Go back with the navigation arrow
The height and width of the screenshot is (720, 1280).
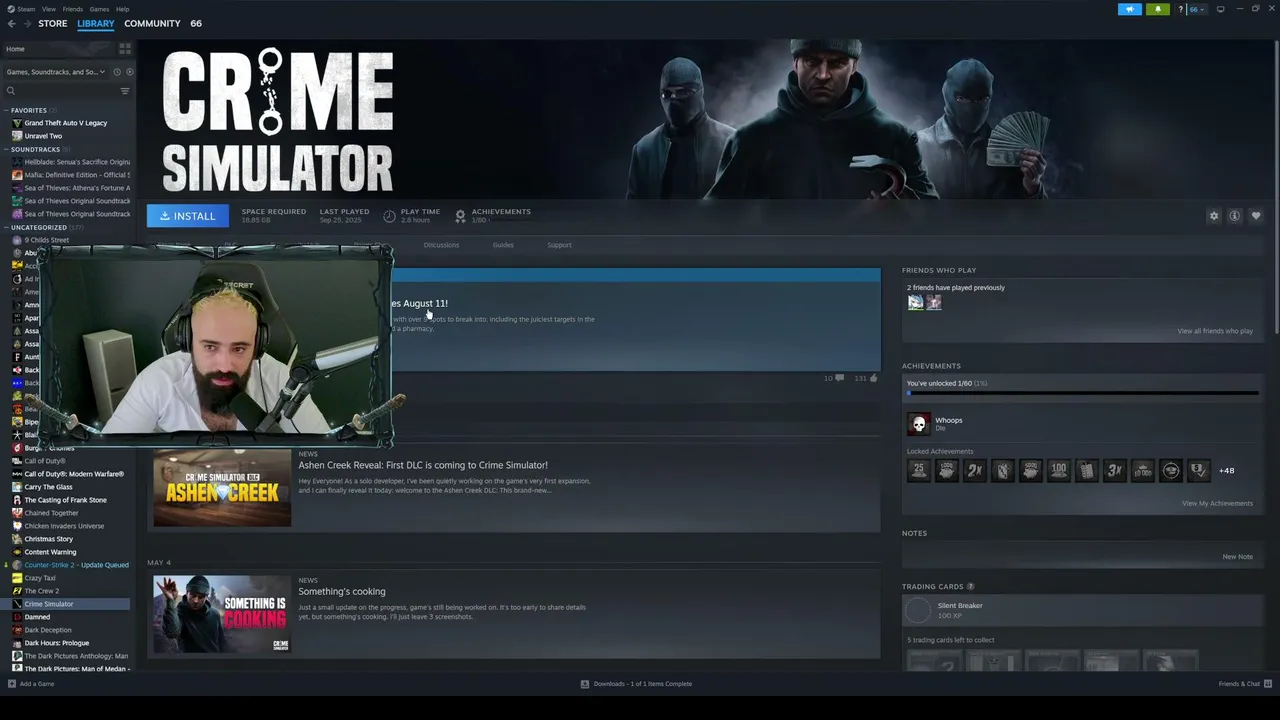(x=11, y=24)
